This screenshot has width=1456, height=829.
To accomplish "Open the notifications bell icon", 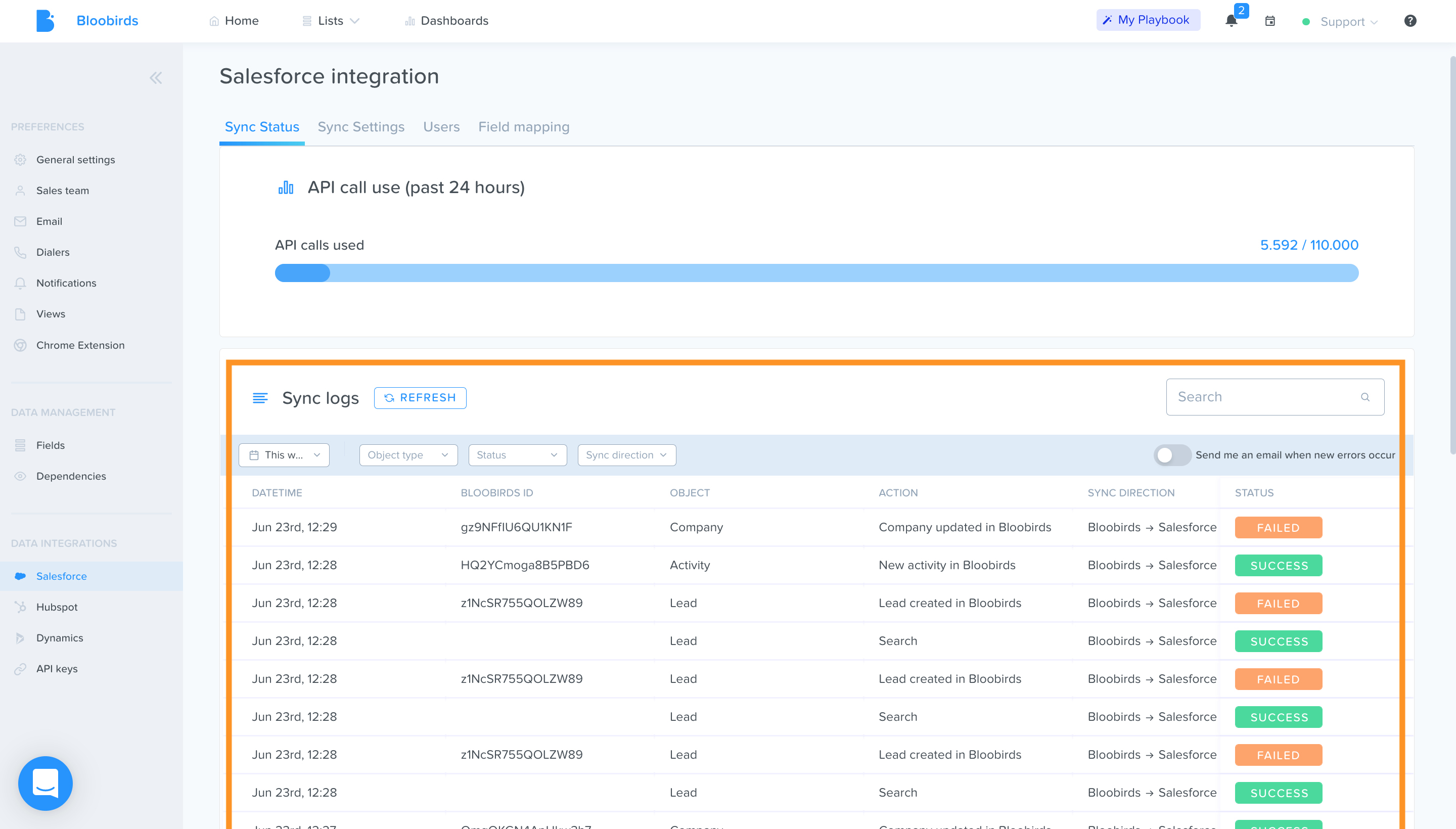I will pyautogui.click(x=1231, y=21).
